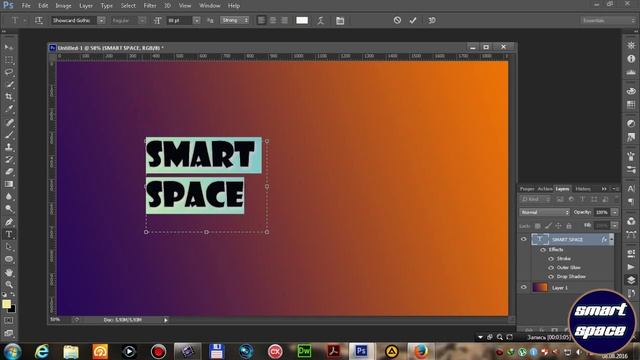Toggle visibility of Layer 1
The image size is (640, 360).
(524, 287)
